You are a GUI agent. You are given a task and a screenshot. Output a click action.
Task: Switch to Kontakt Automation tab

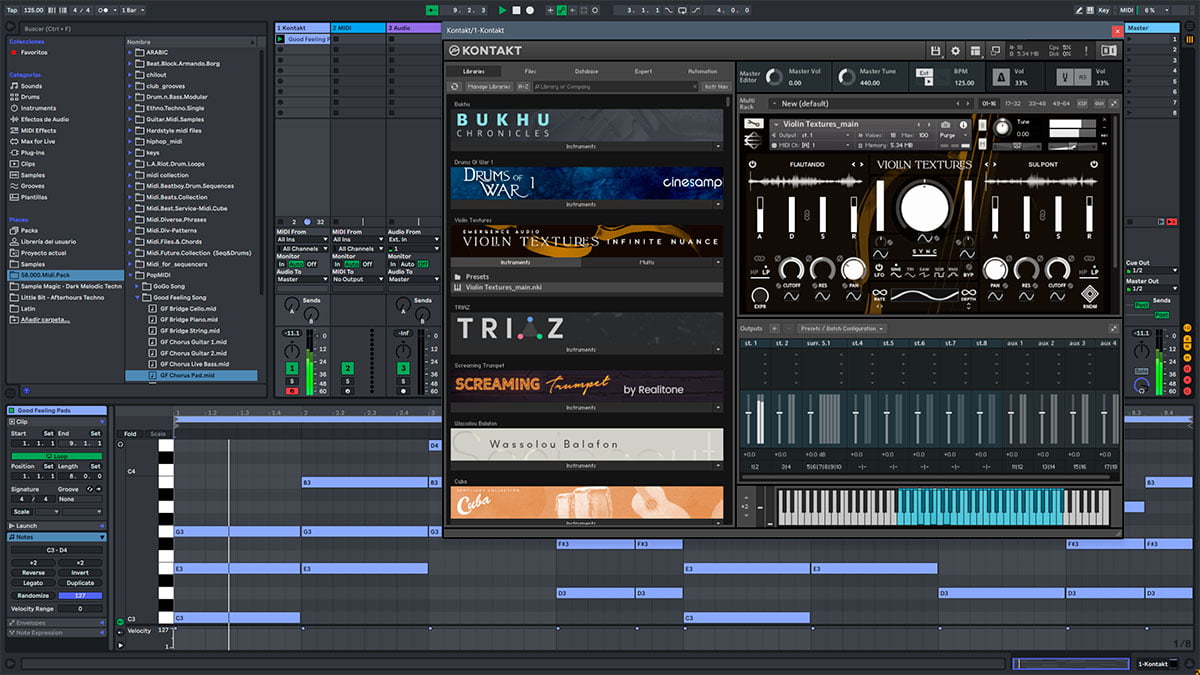point(702,71)
